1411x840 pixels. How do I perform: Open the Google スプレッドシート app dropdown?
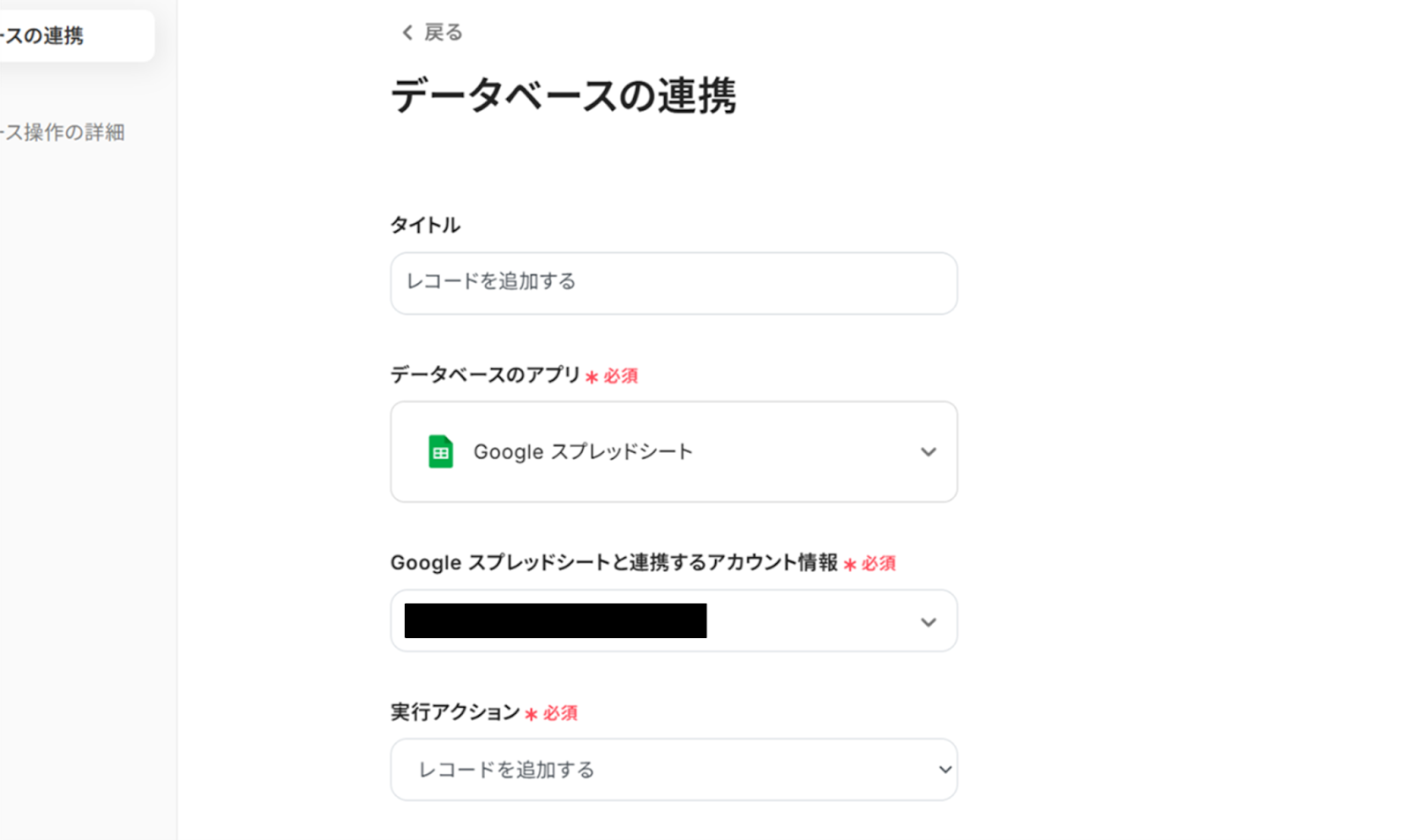tap(673, 451)
